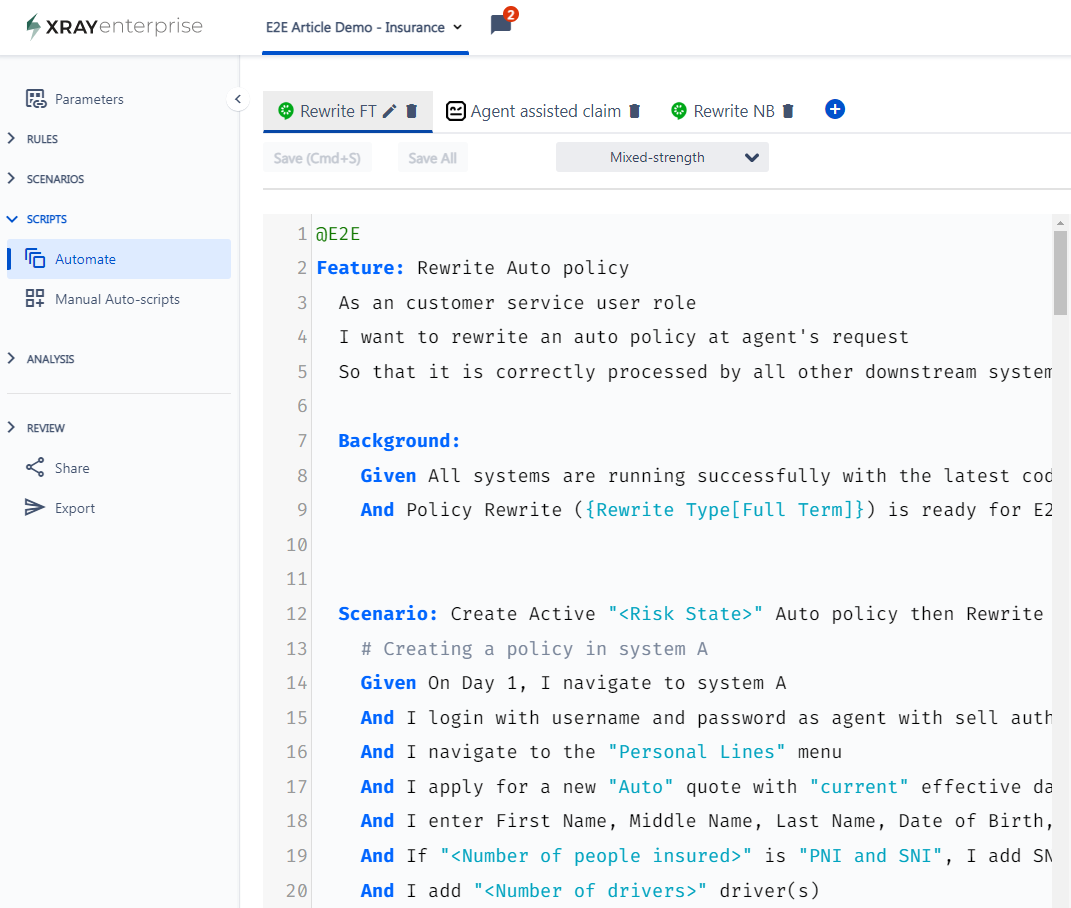Click line number 10 in the gutter
The width and height of the screenshot is (1071, 908).
coord(296,545)
